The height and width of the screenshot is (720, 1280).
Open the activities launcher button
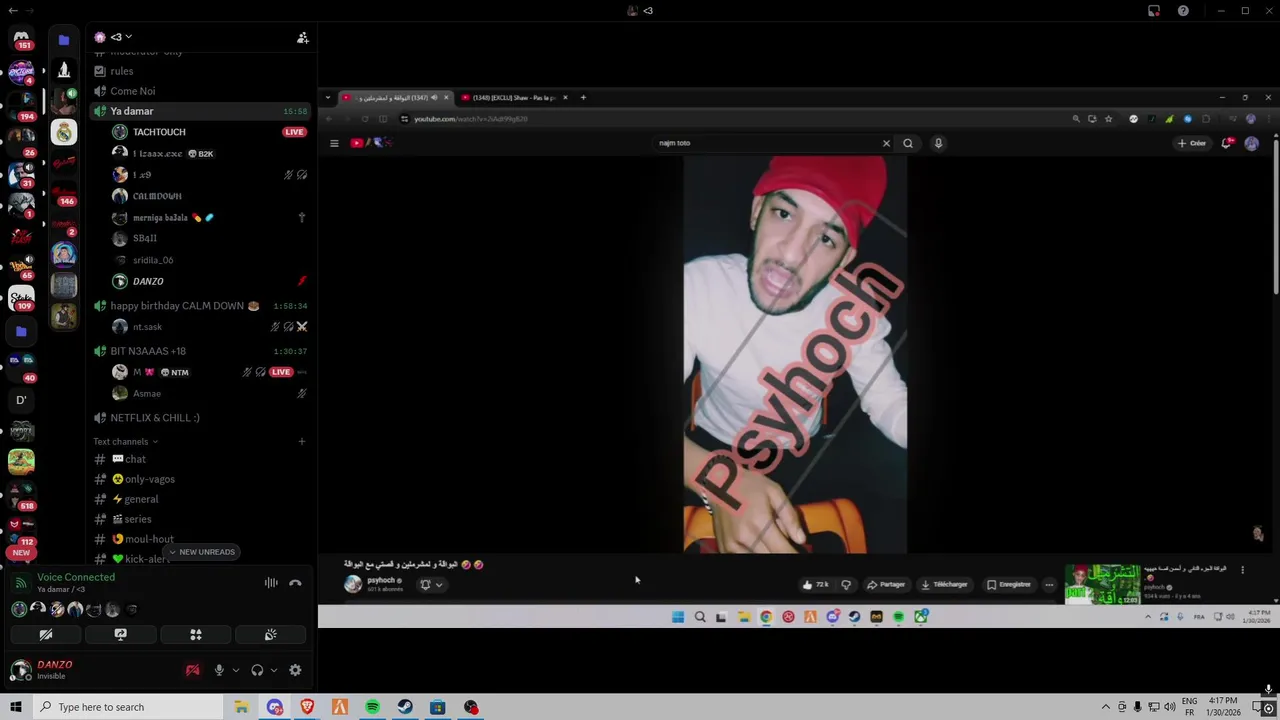(196, 634)
